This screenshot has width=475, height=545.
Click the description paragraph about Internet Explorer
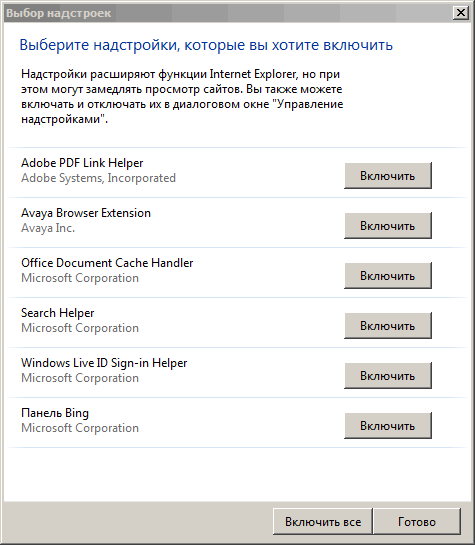tap(182, 96)
